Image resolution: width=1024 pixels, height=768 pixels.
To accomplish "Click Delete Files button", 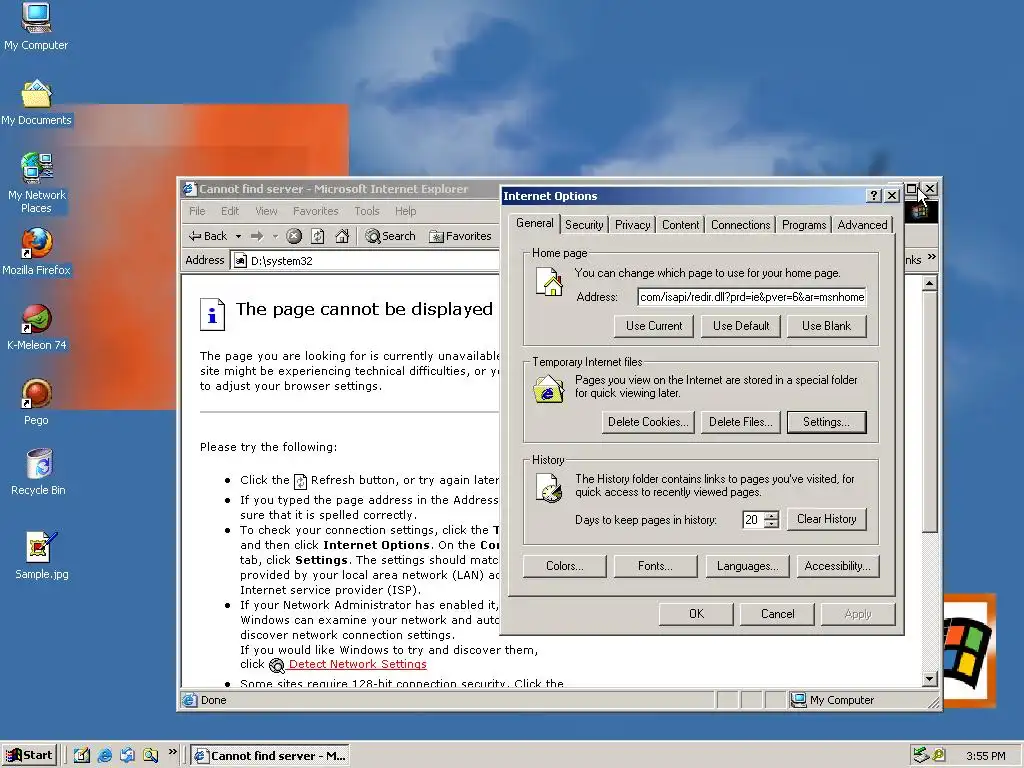I will point(741,422).
